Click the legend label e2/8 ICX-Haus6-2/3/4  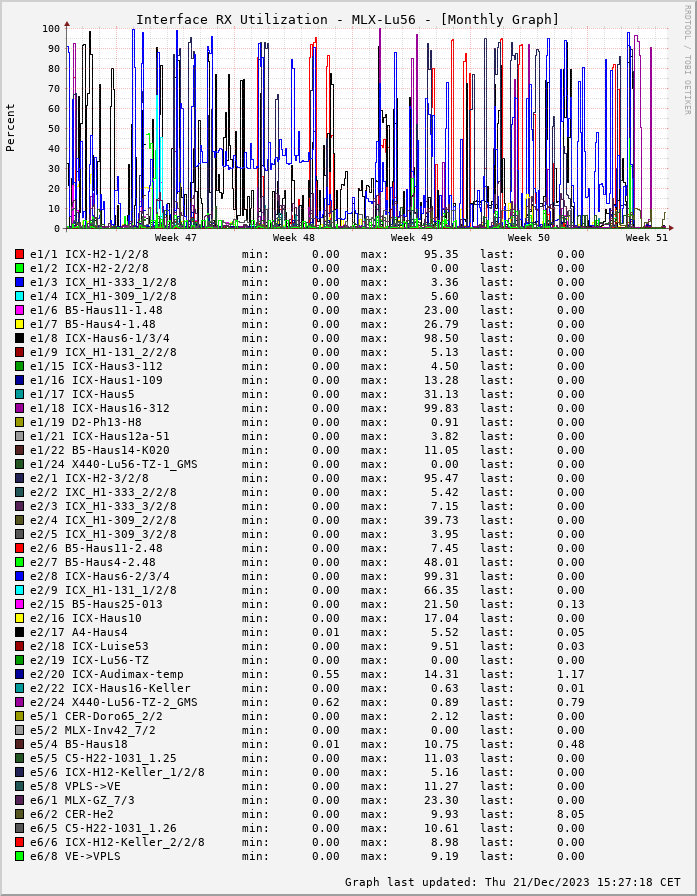click(x=99, y=576)
